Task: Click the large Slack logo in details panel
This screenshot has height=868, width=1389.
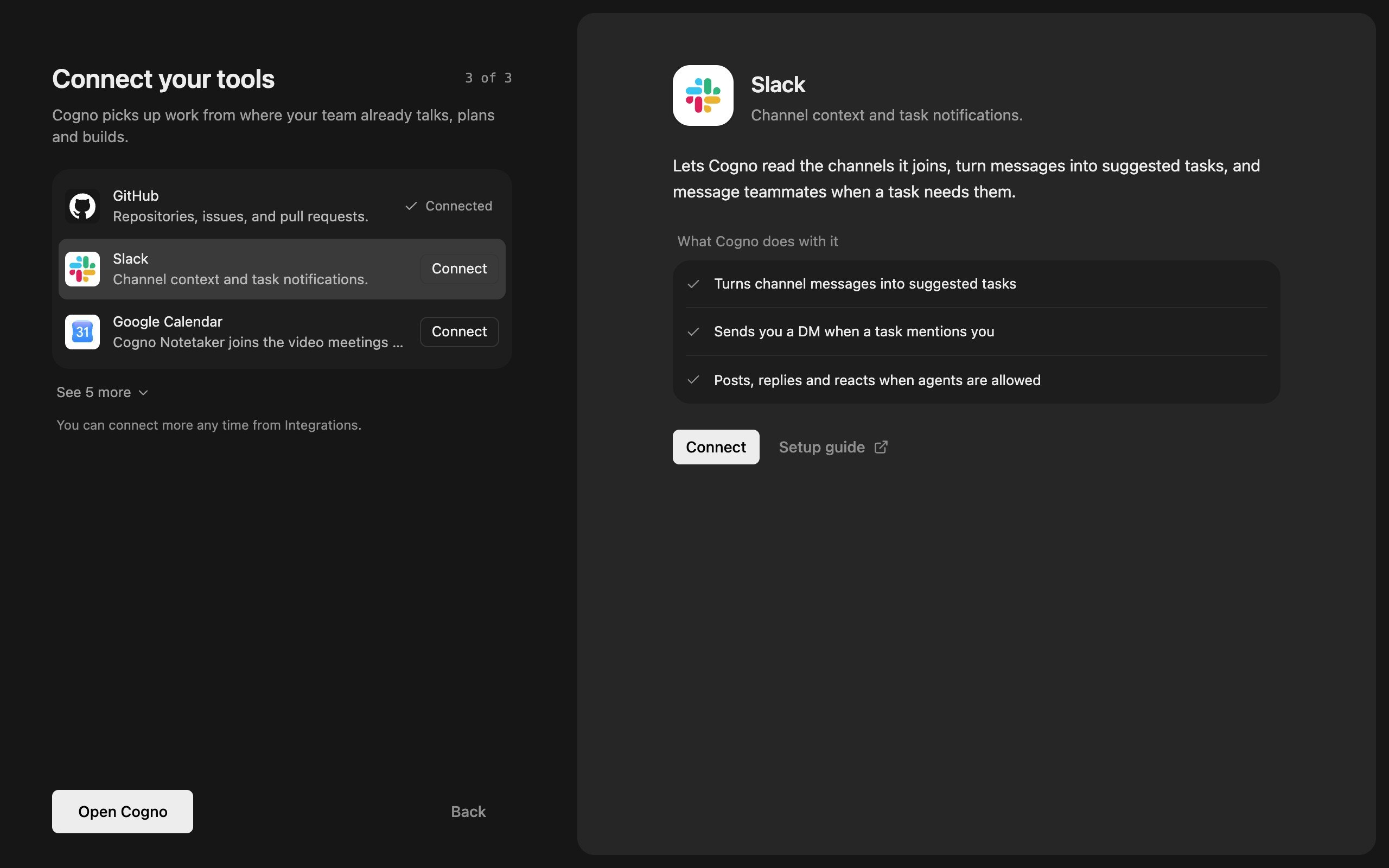Action: click(703, 95)
